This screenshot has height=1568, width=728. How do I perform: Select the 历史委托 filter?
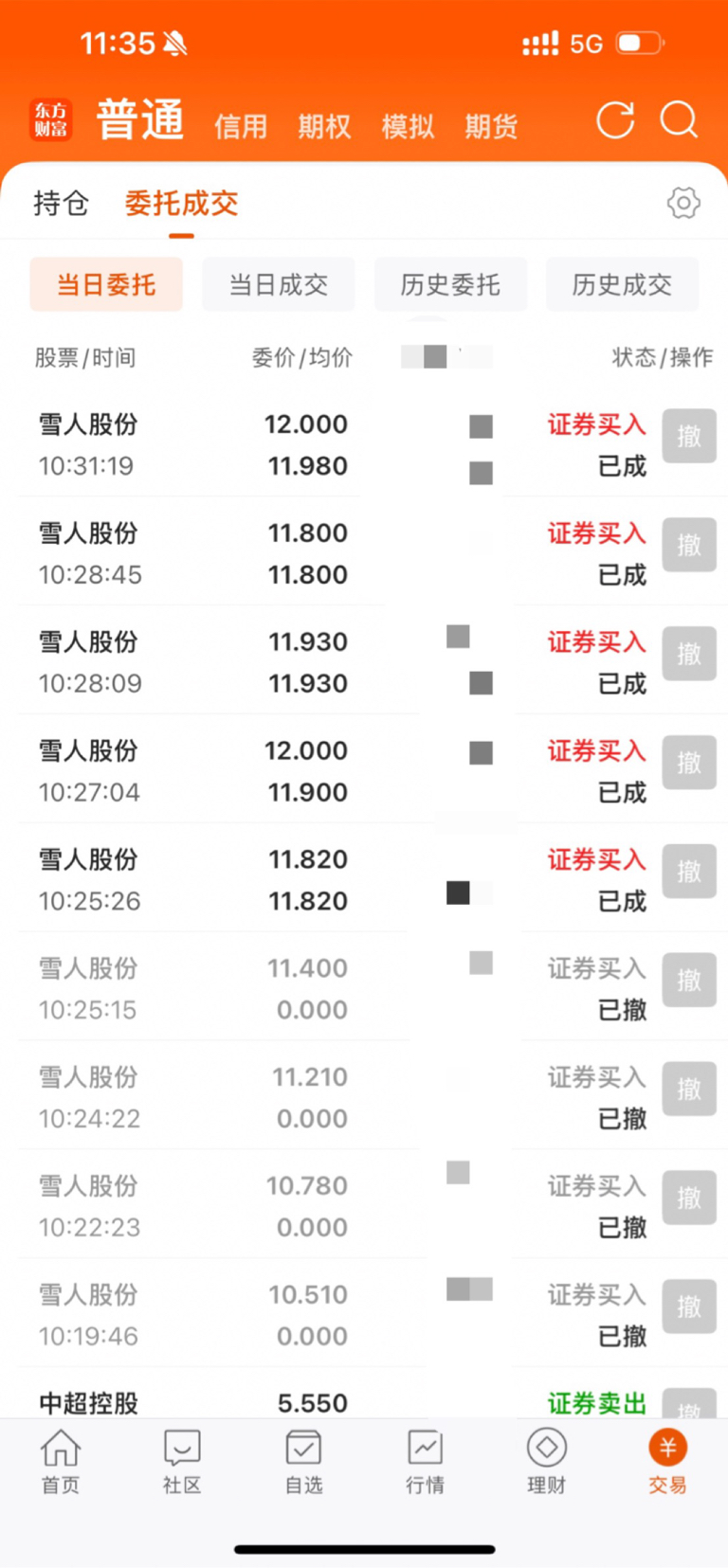(450, 284)
